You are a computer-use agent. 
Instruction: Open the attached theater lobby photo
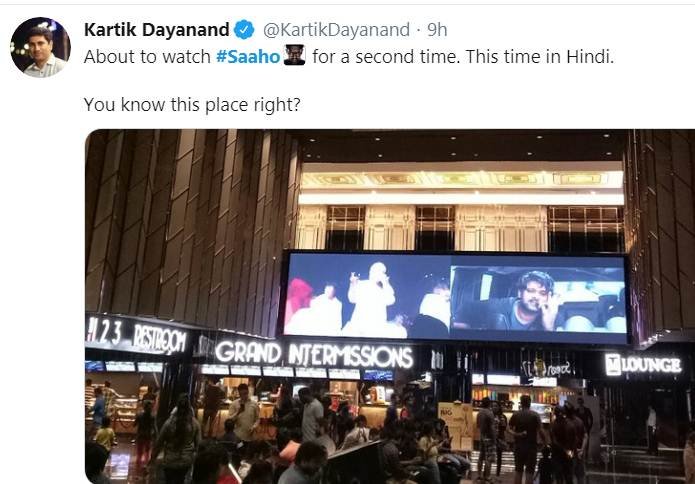(x=390, y=306)
